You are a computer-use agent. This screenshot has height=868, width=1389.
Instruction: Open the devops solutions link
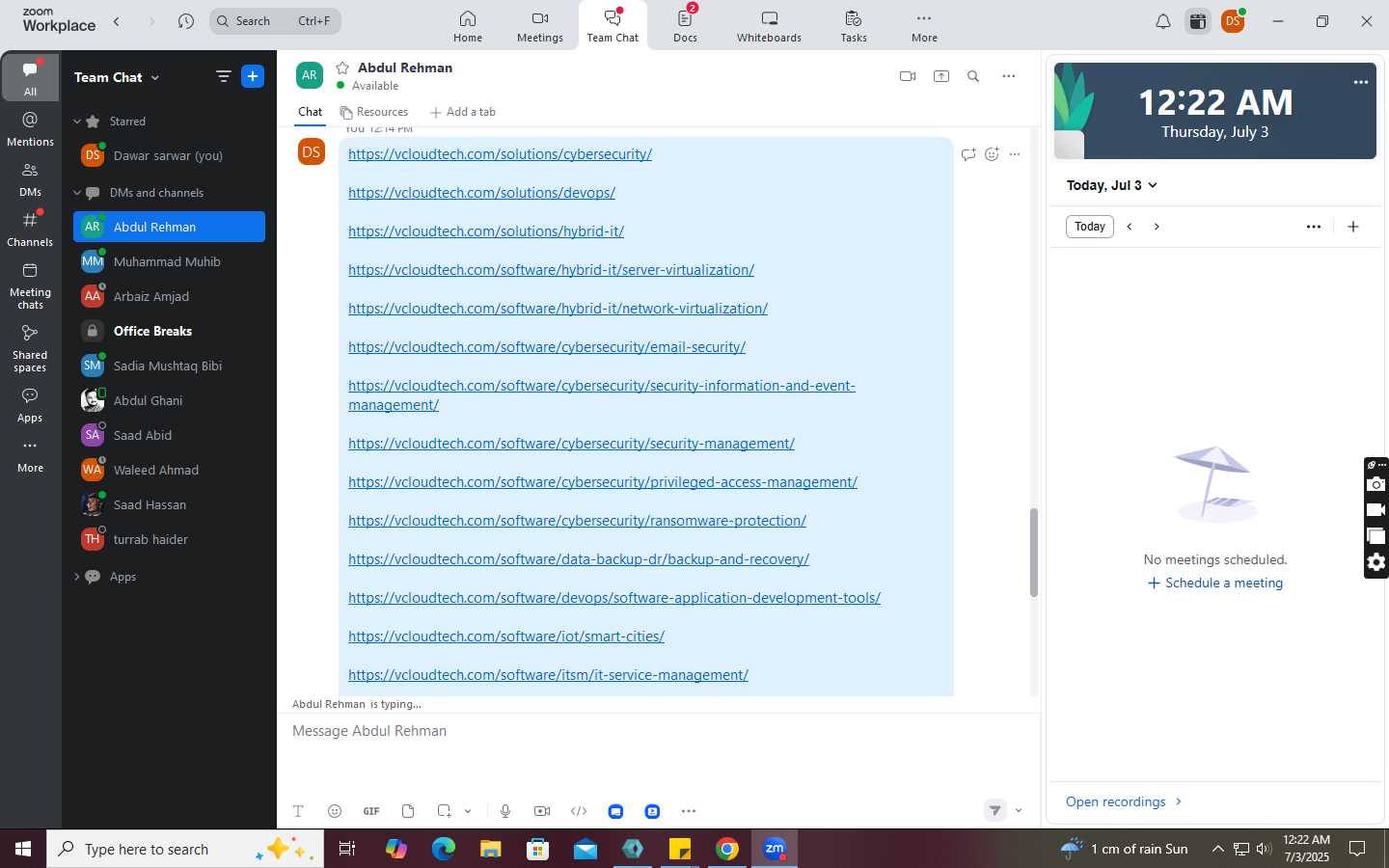tap(481, 193)
